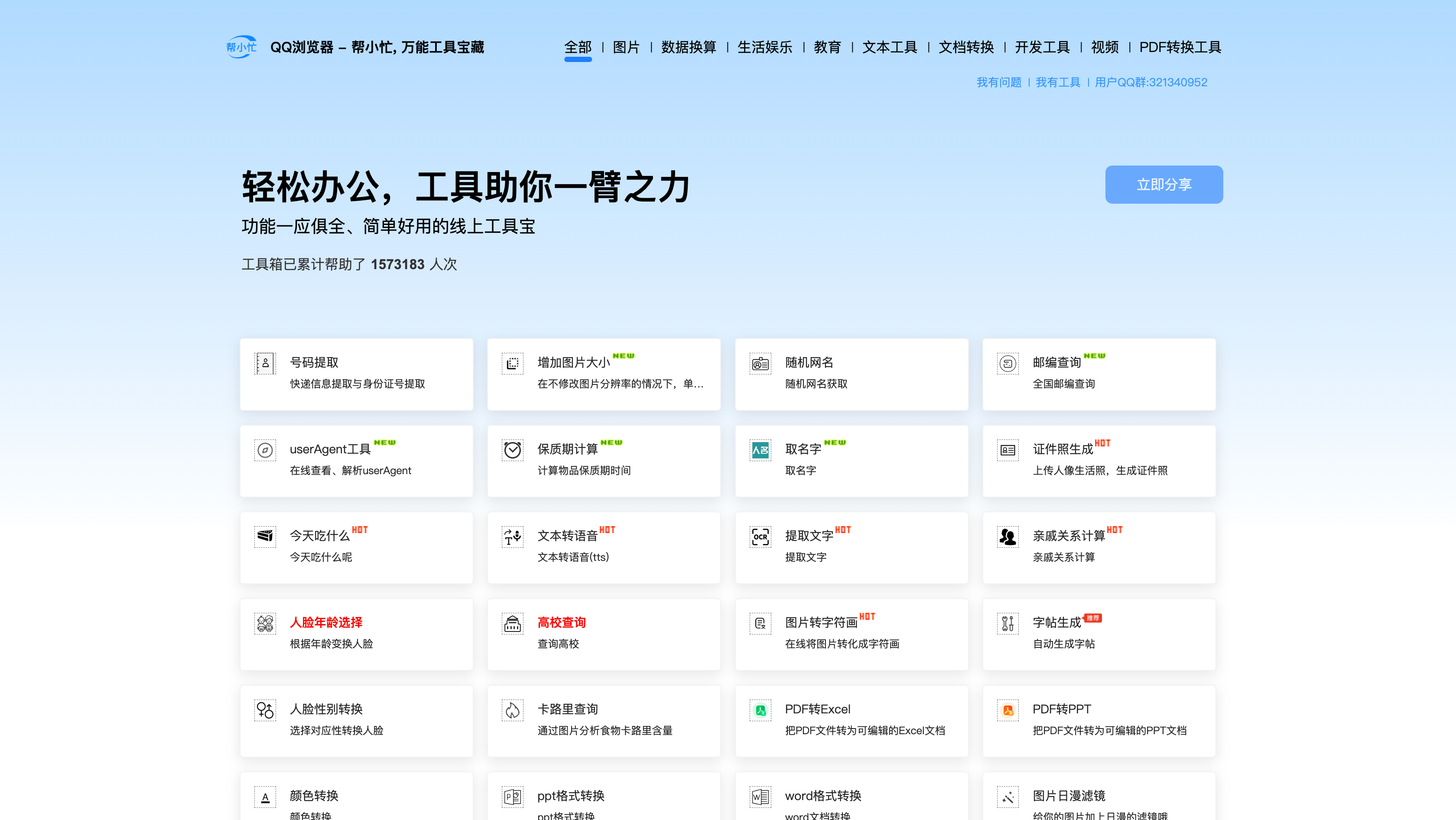Click the 亲戚关系计算 people icon
This screenshot has width=1456, height=820.
(1007, 536)
